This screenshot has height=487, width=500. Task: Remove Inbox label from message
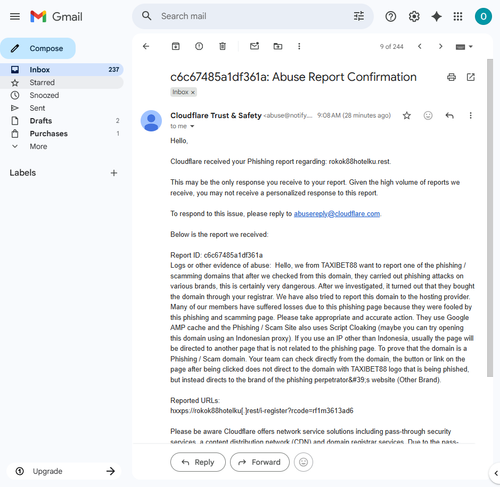tap(193, 92)
